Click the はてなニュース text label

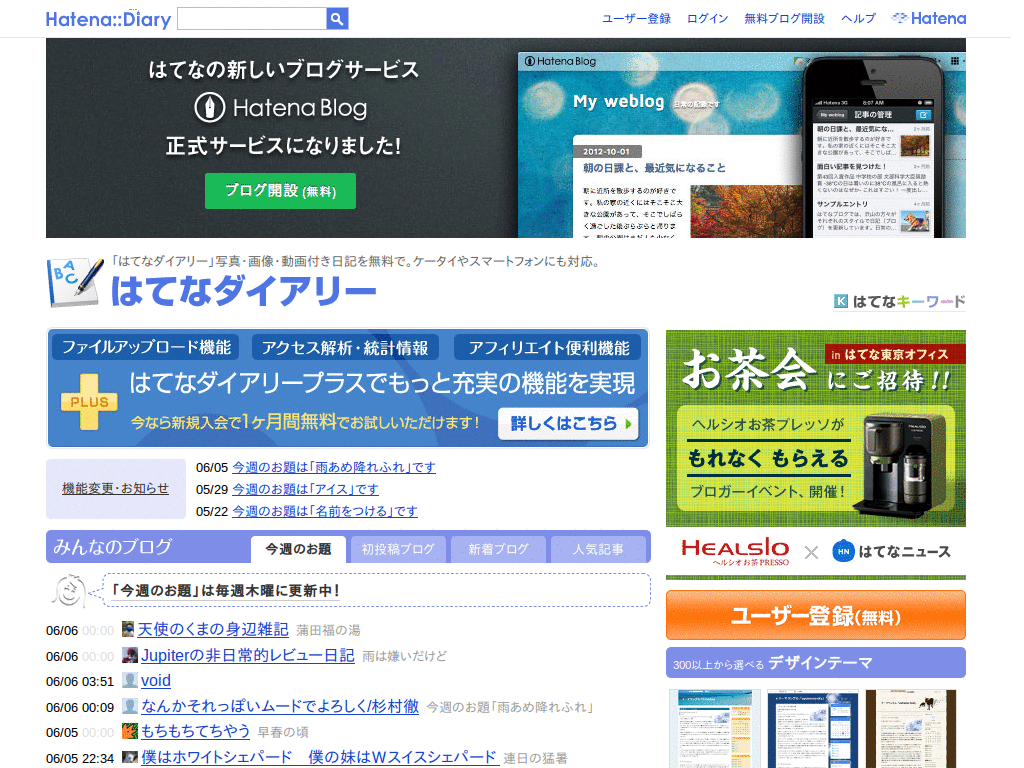click(904, 552)
